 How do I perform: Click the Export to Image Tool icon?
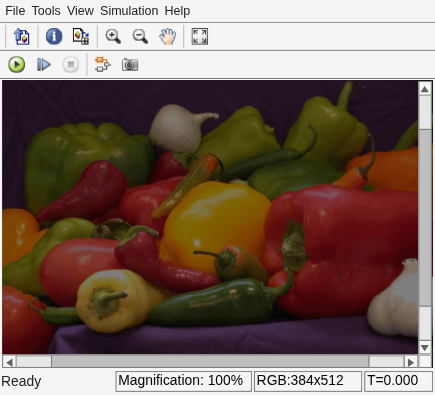(21, 36)
